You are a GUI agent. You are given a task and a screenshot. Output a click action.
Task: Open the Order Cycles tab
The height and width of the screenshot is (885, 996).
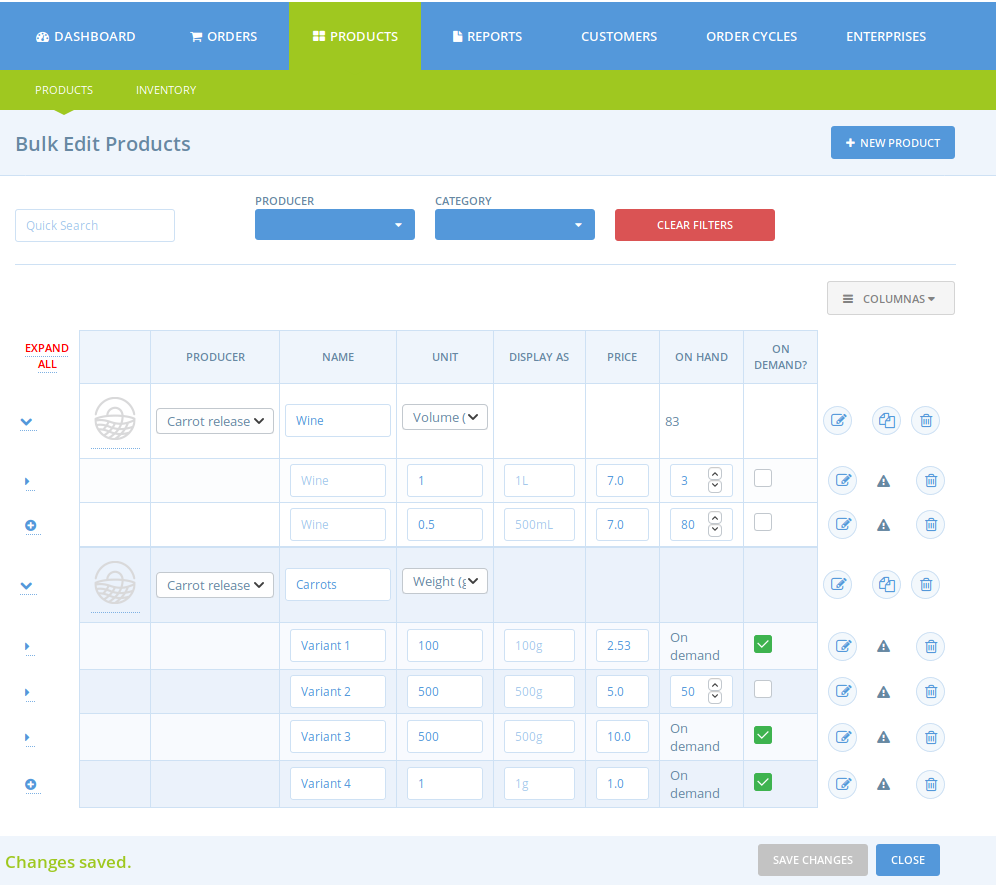751,36
